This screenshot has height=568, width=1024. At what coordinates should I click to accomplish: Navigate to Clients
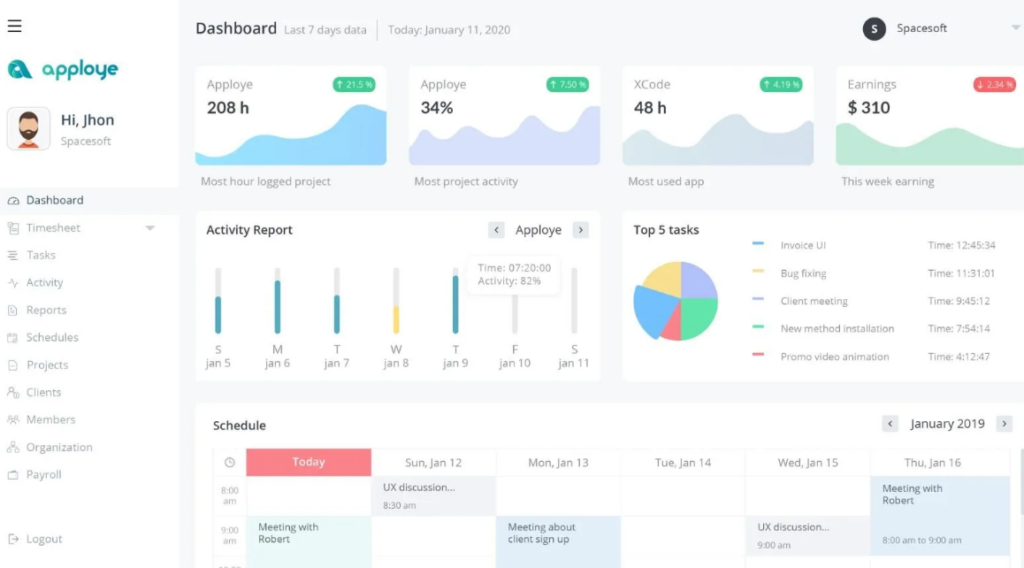pyautogui.click(x=44, y=392)
